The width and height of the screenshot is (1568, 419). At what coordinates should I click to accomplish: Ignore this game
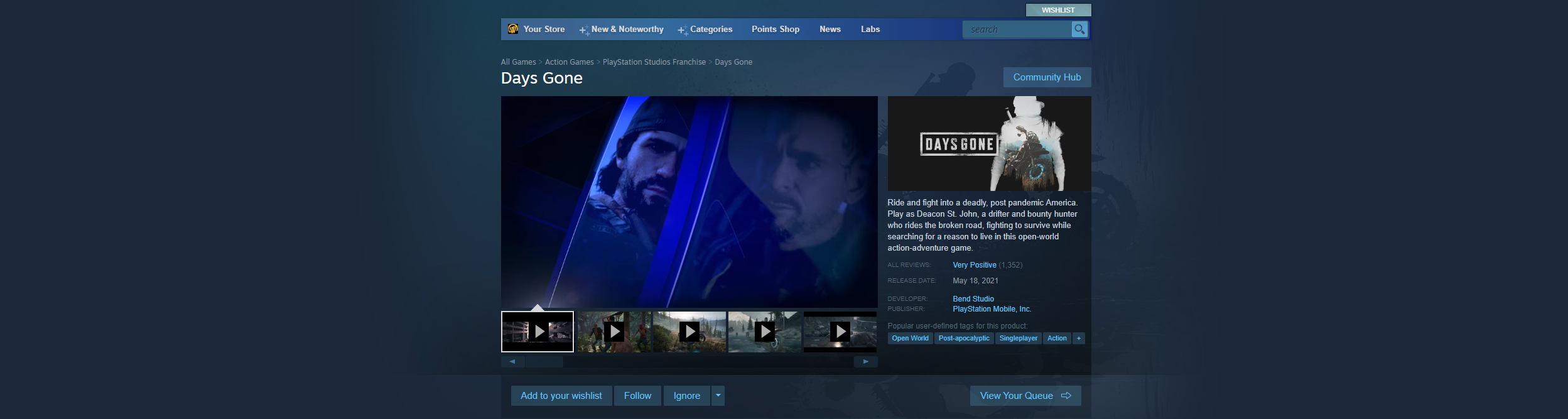[687, 396]
